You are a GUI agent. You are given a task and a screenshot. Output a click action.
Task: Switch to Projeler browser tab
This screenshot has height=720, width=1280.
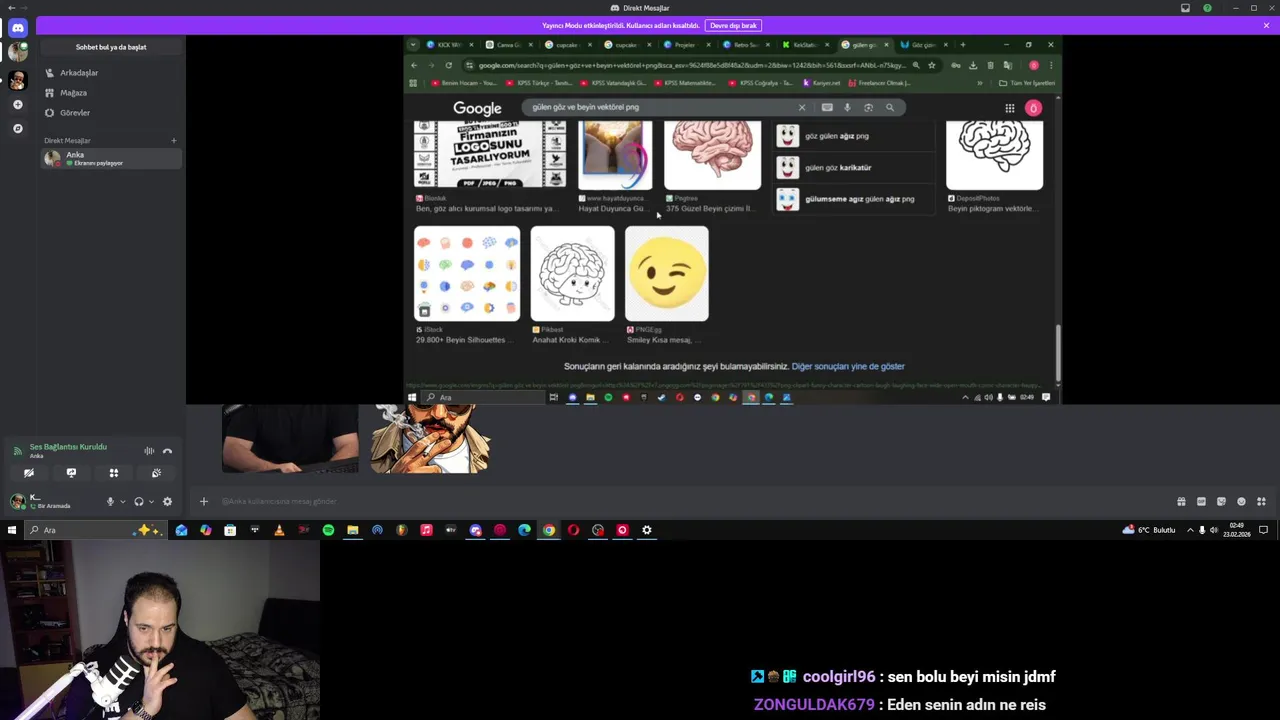tap(686, 45)
